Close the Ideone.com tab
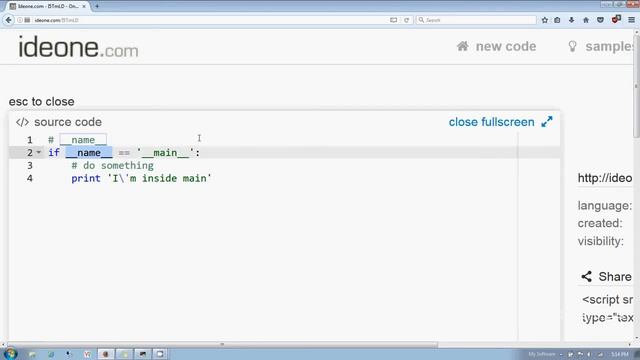The image size is (640, 360). click(x=84, y=6)
